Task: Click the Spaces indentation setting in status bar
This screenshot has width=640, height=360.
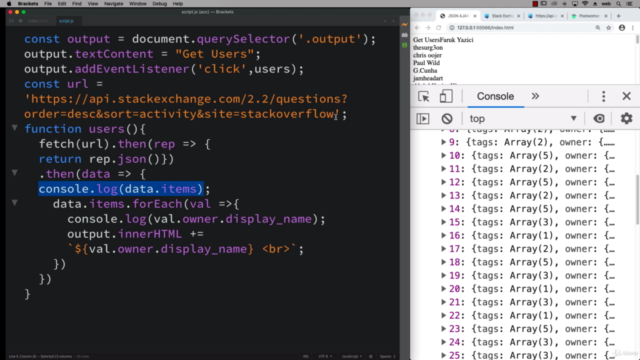Action: pyautogui.click(x=387, y=356)
